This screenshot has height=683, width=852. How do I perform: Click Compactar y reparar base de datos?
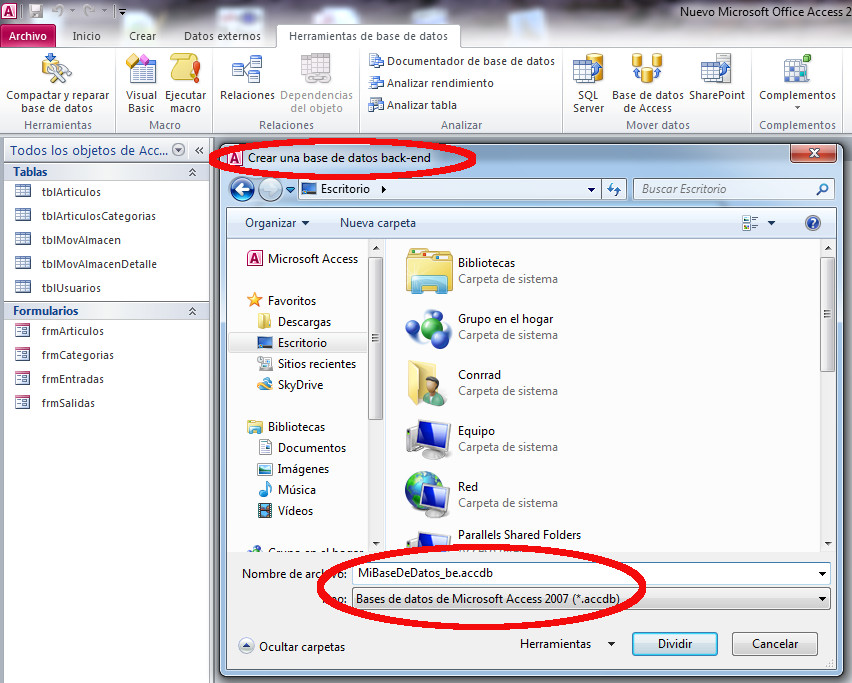pyautogui.click(x=58, y=83)
